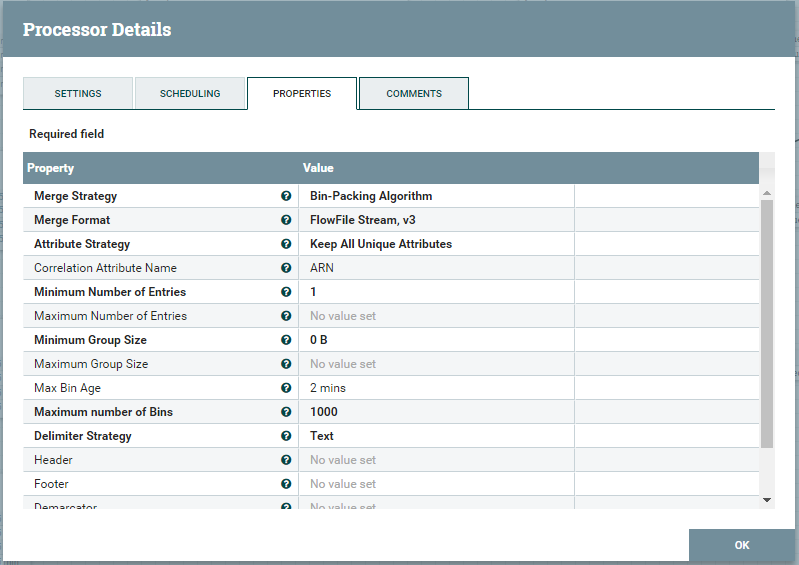Viewport: 799px width, 565px height.
Task: Click help icon for Maximum Group Size
Action: click(x=286, y=364)
